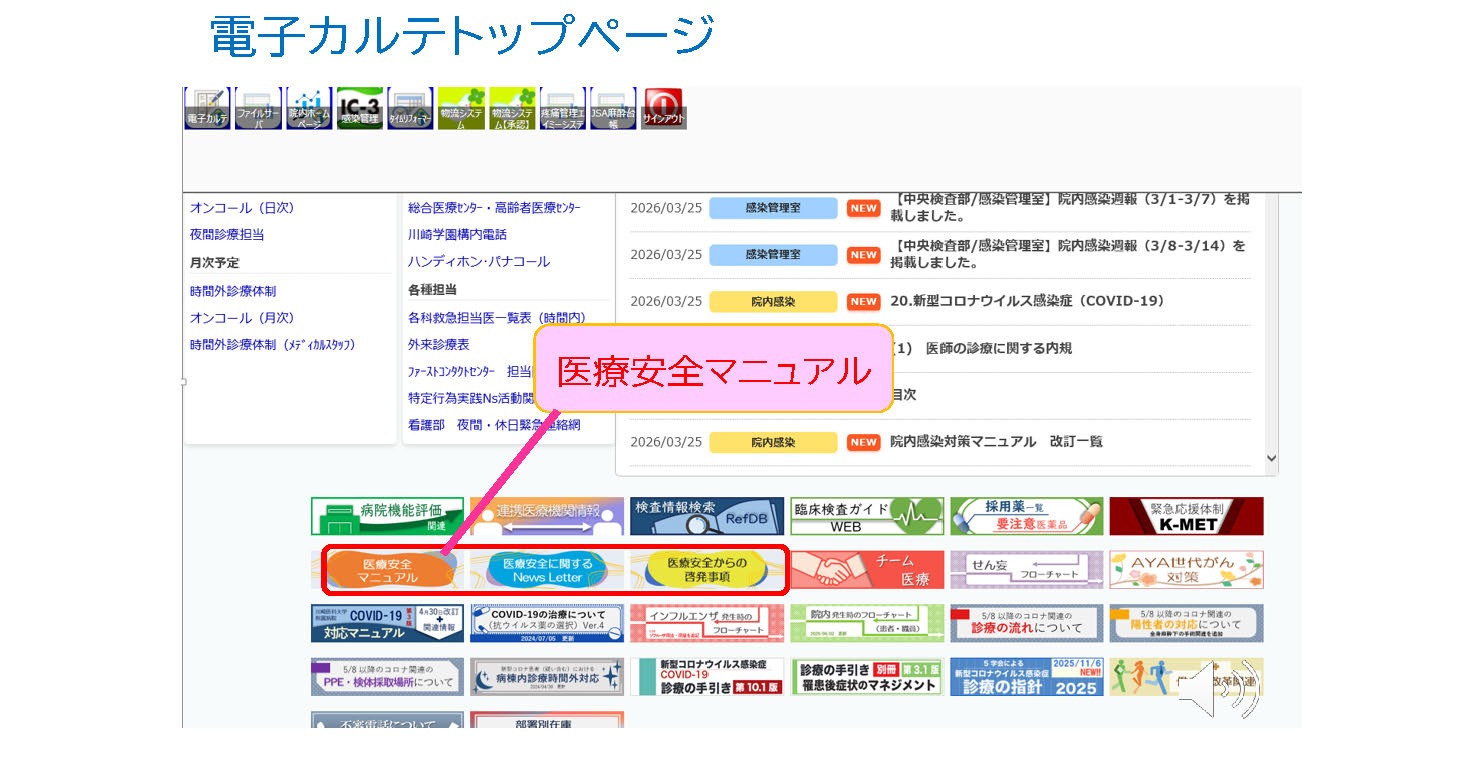Click the 感染管理室 news category label
This screenshot has height=758, width=1480.
pyautogui.click(x=772, y=208)
